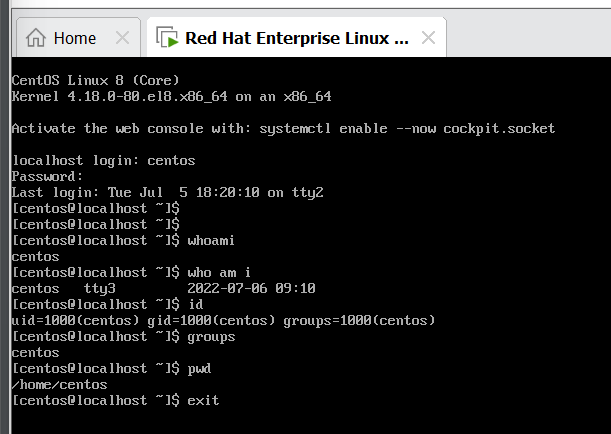This screenshot has height=434, width=611.
Task: Select the Red Hat Enterprise Linux tab
Action: (x=297, y=38)
